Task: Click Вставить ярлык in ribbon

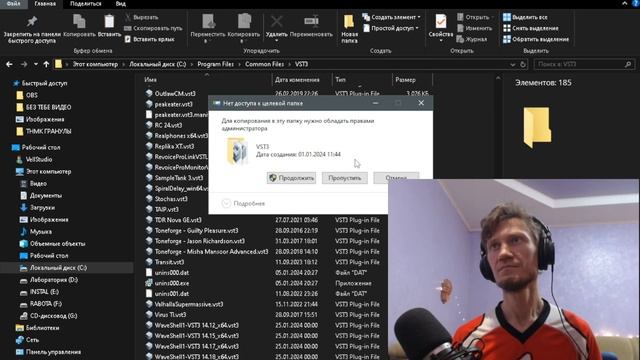Action: (149, 39)
